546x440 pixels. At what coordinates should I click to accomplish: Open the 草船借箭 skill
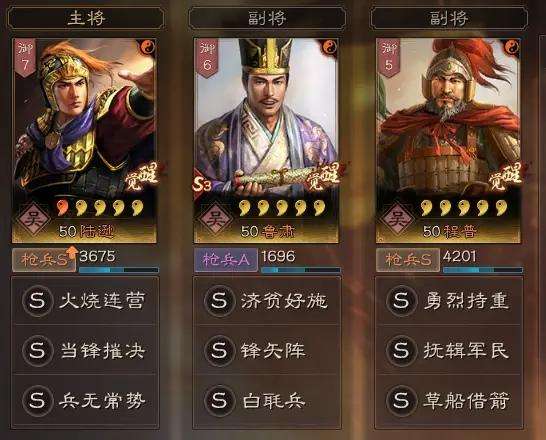[449, 400]
